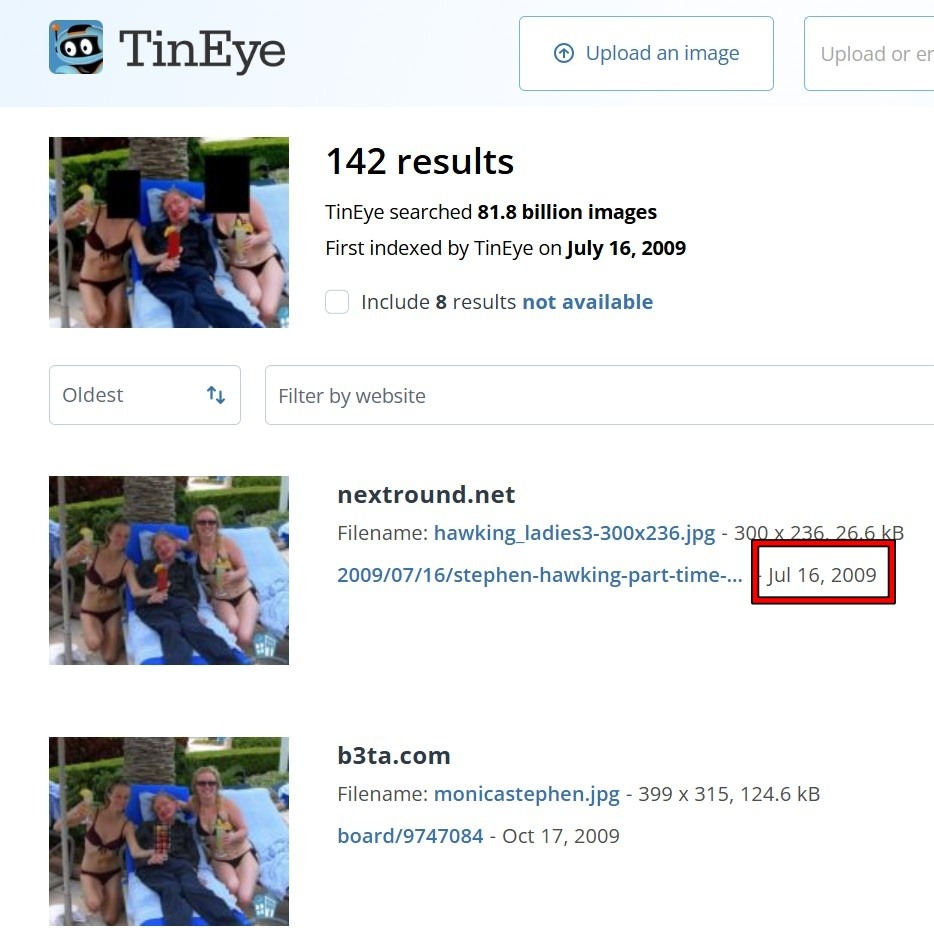The width and height of the screenshot is (934, 946).
Task: Open the monicastephen.jpg filename link
Action: click(x=527, y=794)
